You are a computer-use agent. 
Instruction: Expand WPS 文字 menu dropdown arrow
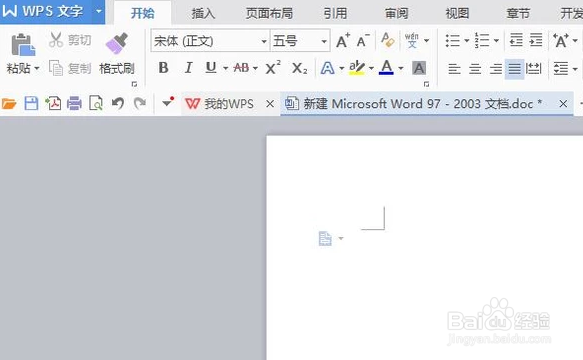[x=99, y=11]
